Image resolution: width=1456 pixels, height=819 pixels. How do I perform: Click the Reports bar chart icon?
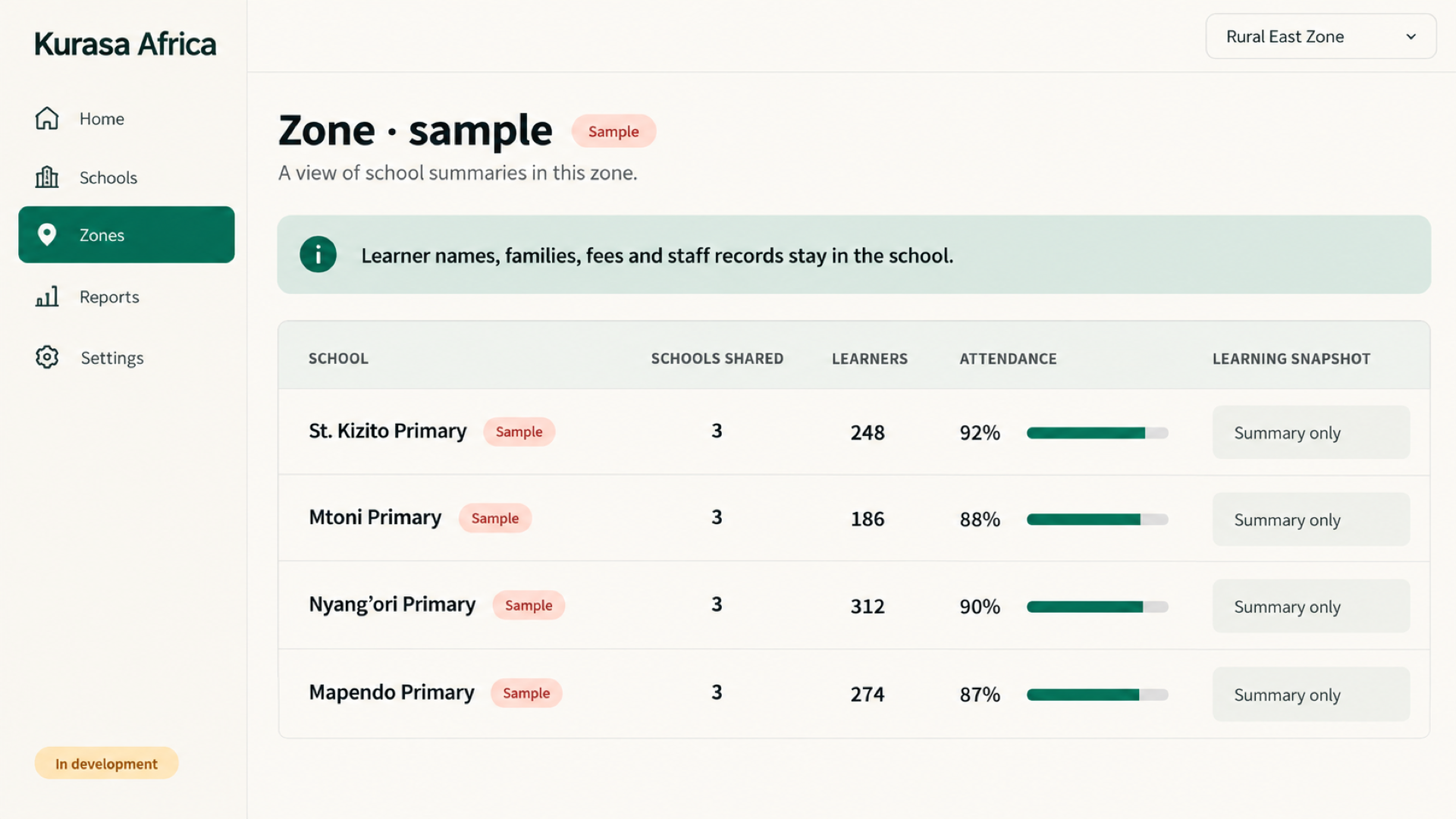pyautogui.click(x=47, y=297)
